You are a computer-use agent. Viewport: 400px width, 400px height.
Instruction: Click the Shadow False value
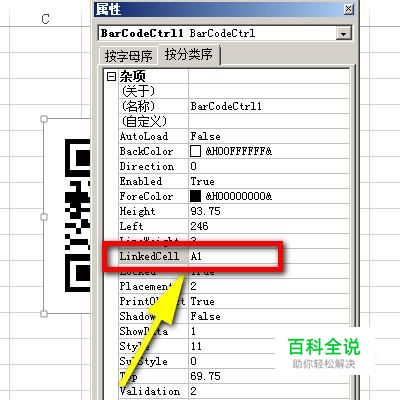point(269,316)
